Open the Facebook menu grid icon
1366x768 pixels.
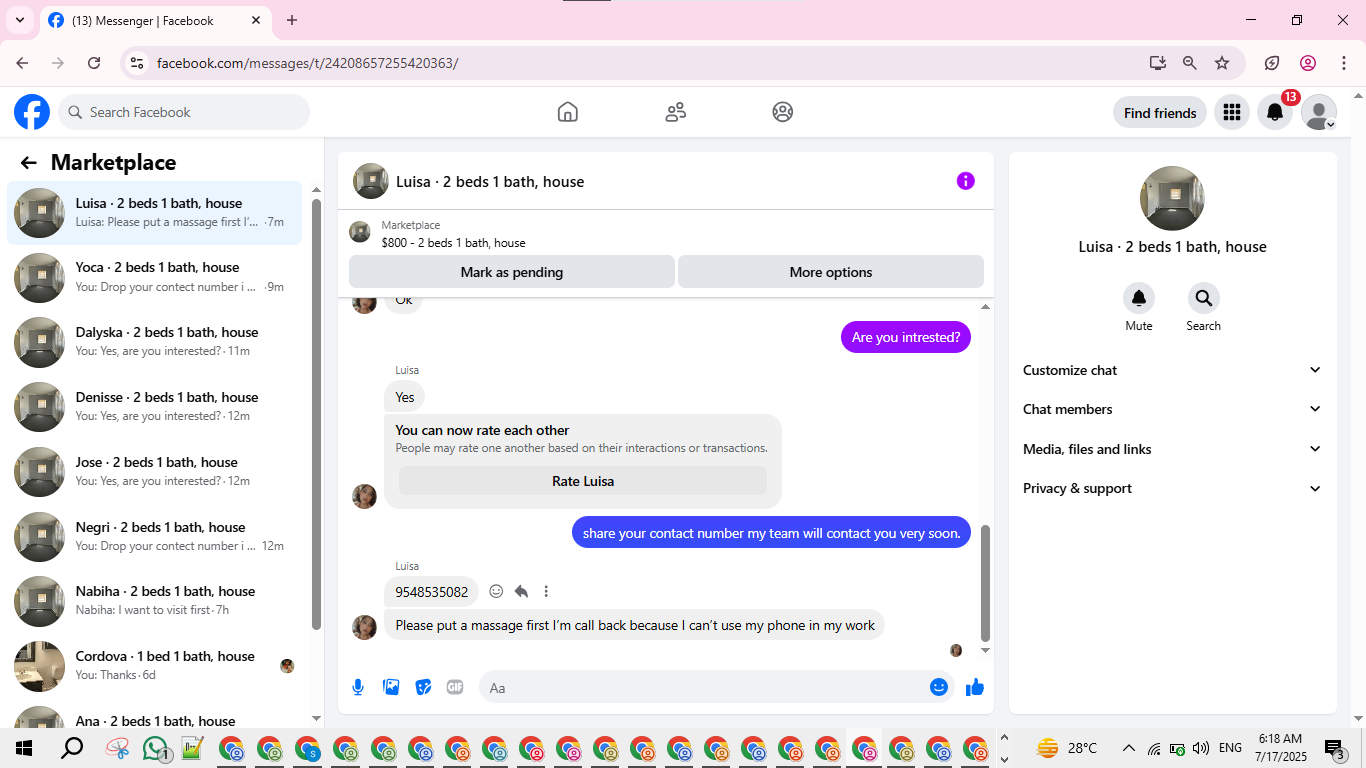coord(1232,112)
